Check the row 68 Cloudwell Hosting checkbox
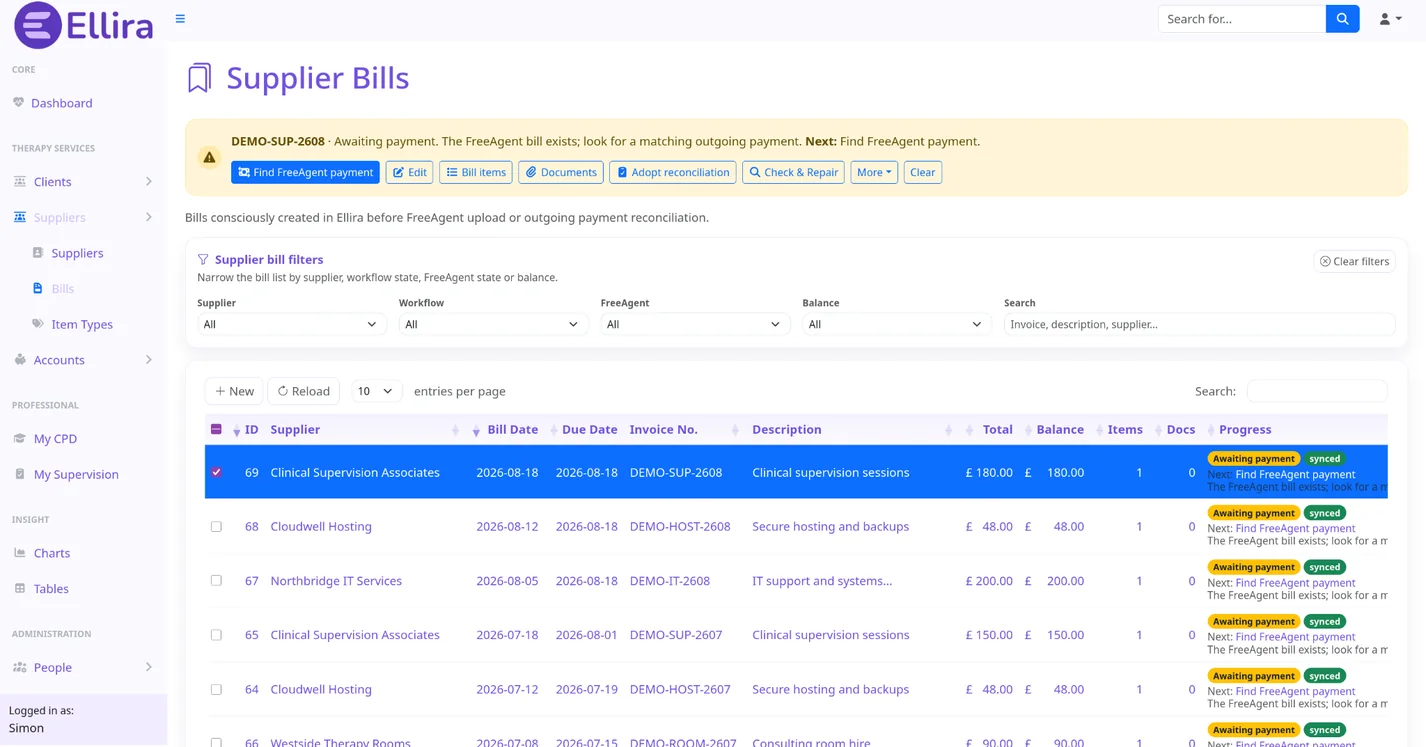Viewport: 1426px width, 747px height. (x=216, y=526)
